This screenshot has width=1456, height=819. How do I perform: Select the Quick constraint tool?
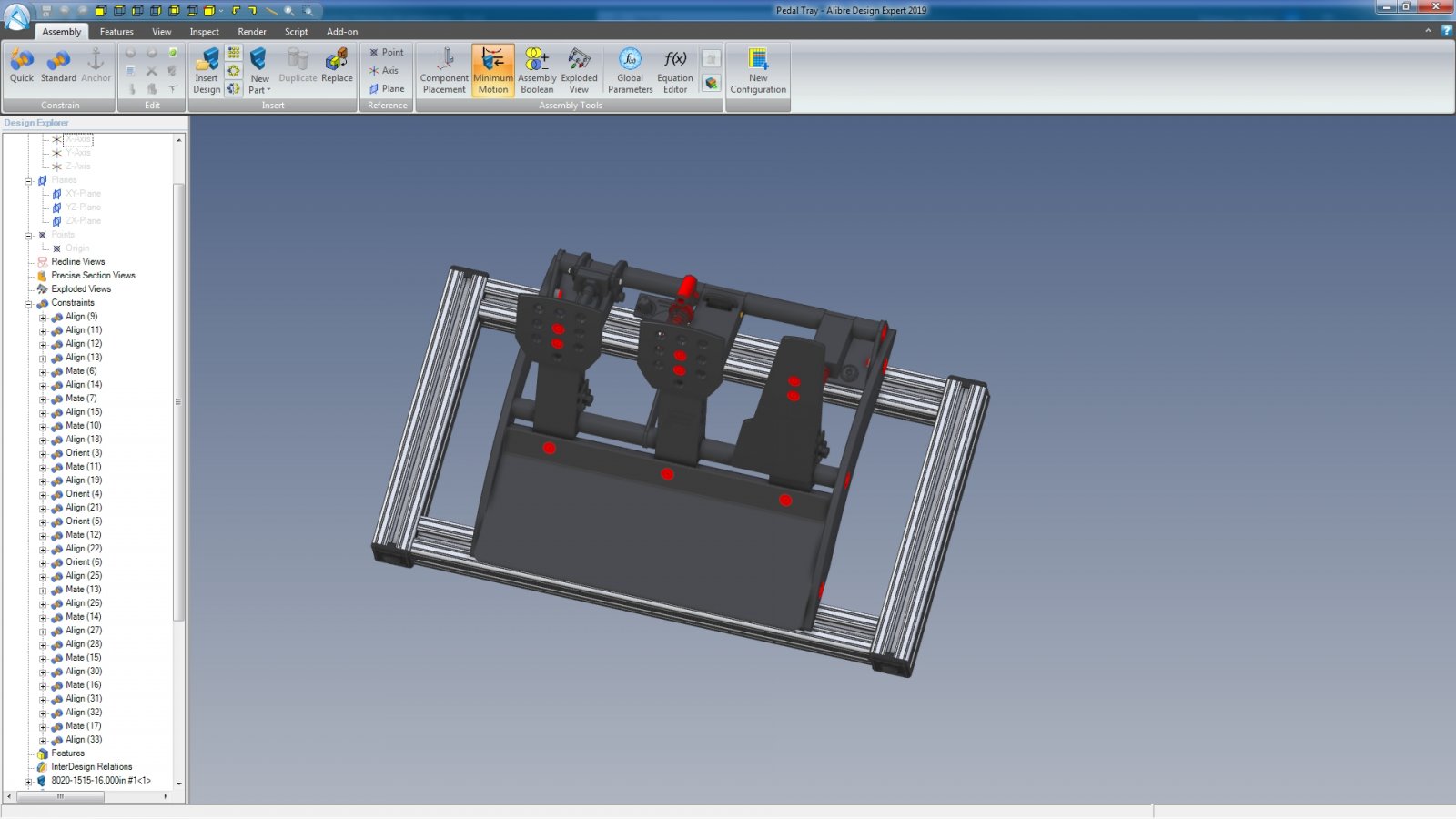(x=22, y=66)
